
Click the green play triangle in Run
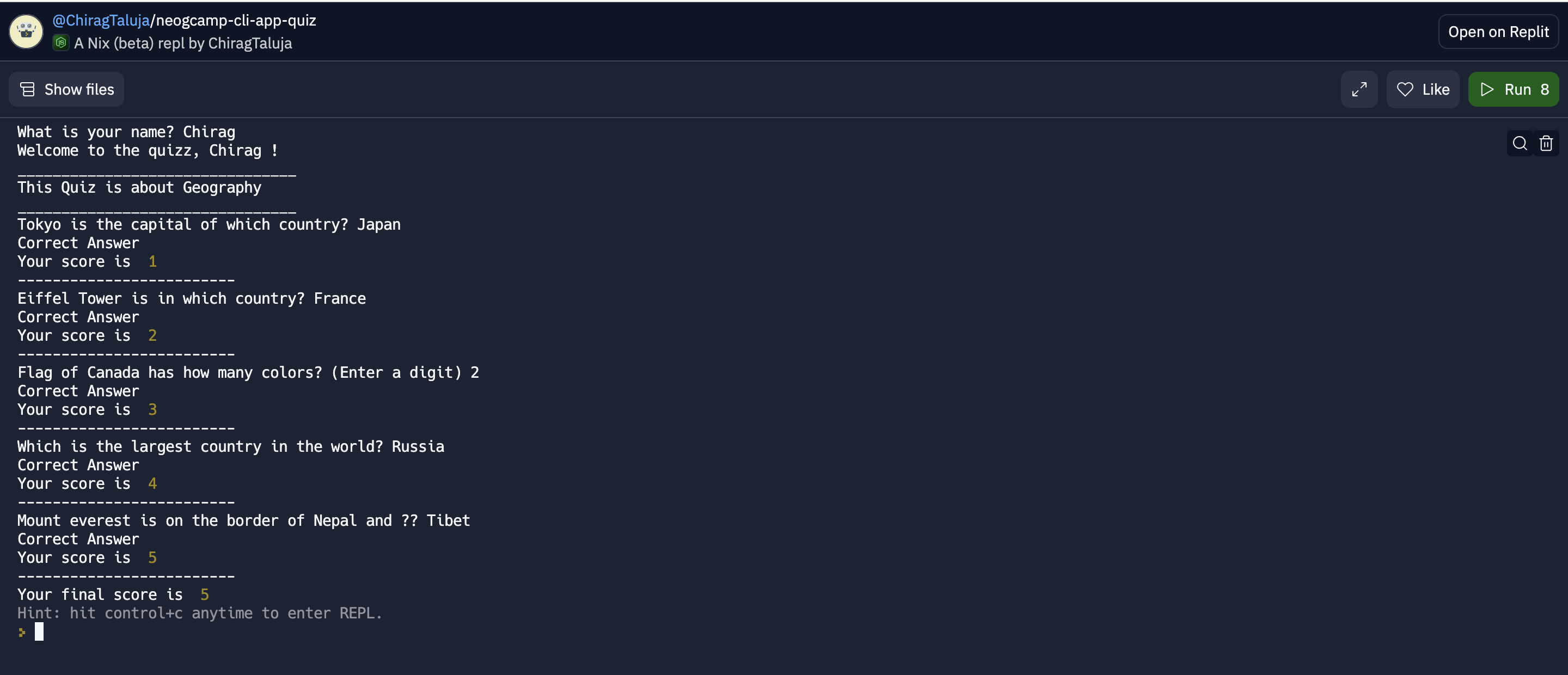1486,89
